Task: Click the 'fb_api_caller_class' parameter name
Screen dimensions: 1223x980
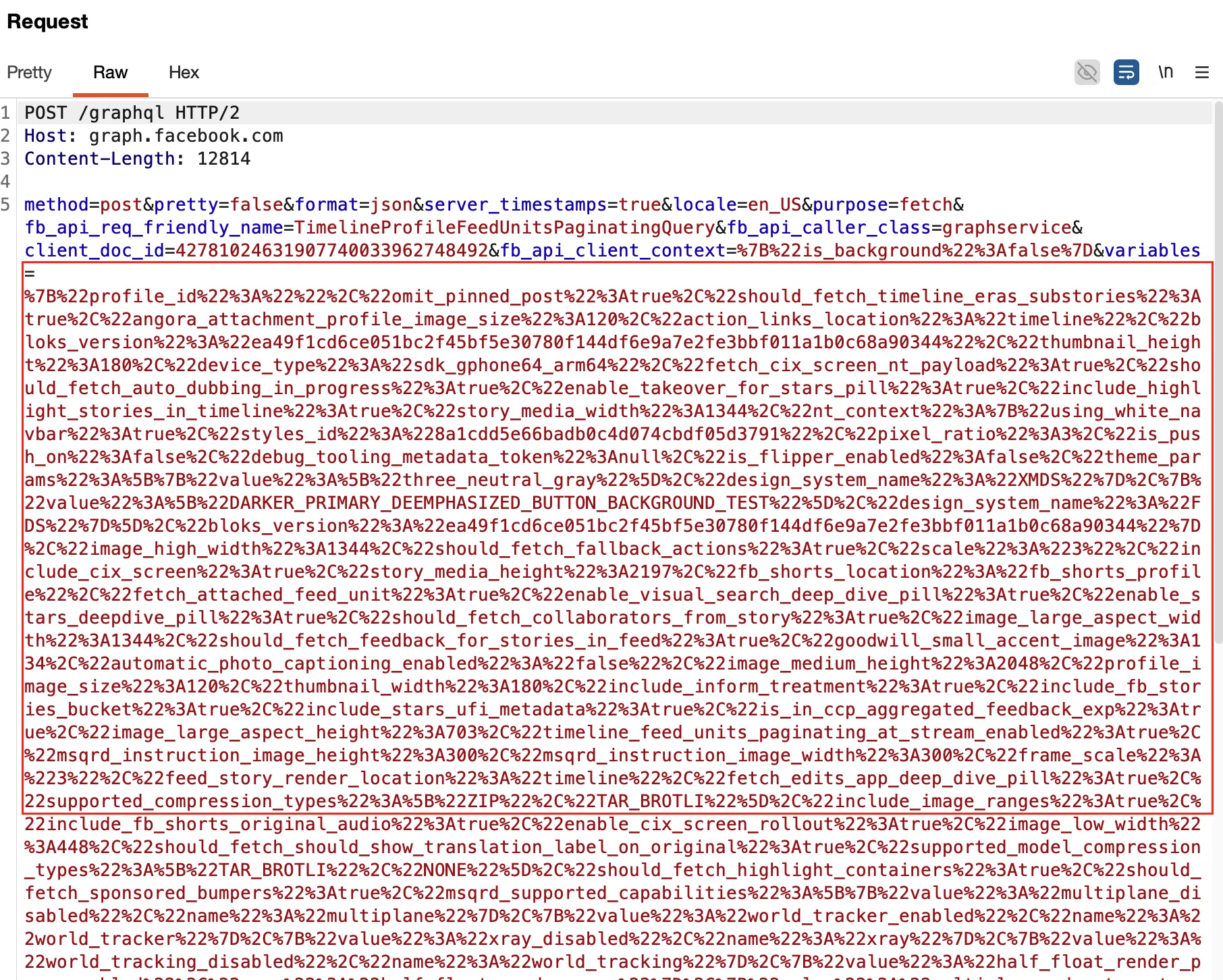Action: (x=829, y=227)
